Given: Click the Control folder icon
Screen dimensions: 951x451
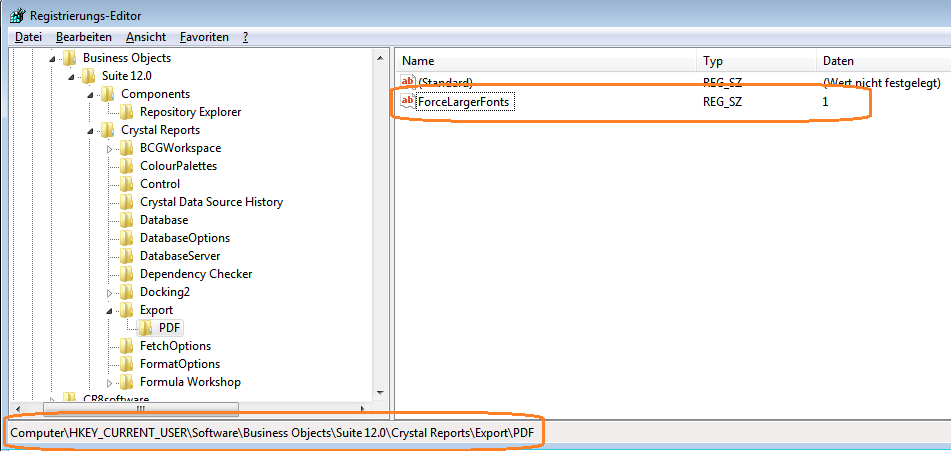Looking at the screenshot, I should tap(126, 184).
